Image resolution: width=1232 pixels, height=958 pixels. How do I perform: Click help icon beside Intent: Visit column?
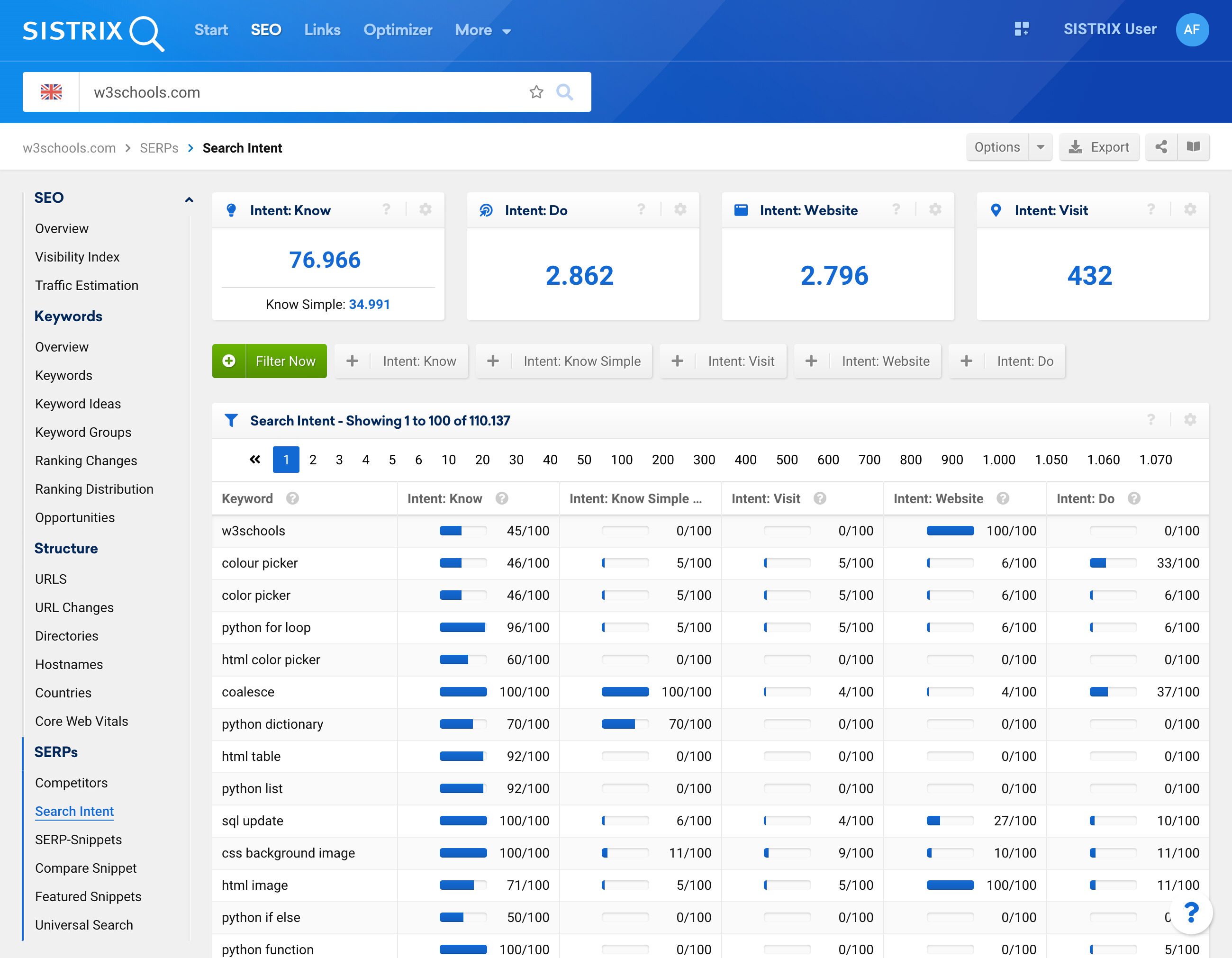[x=820, y=498]
